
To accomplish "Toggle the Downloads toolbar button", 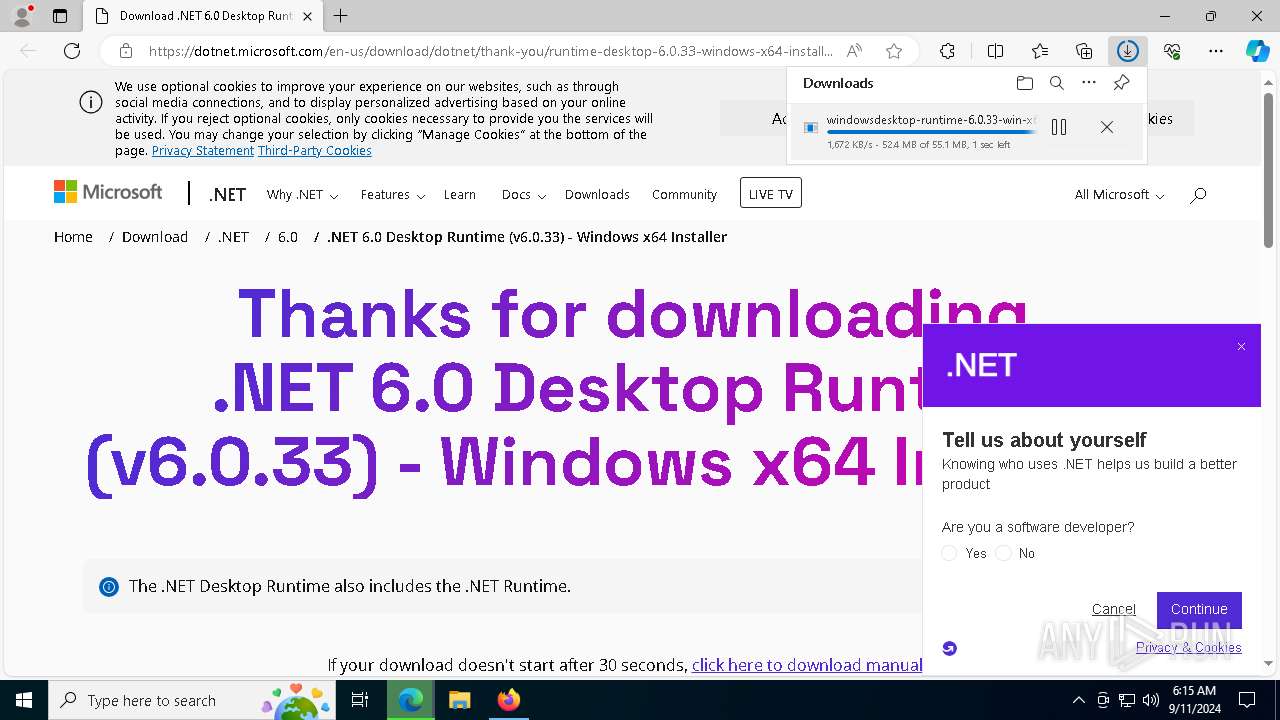I will [x=1128, y=51].
